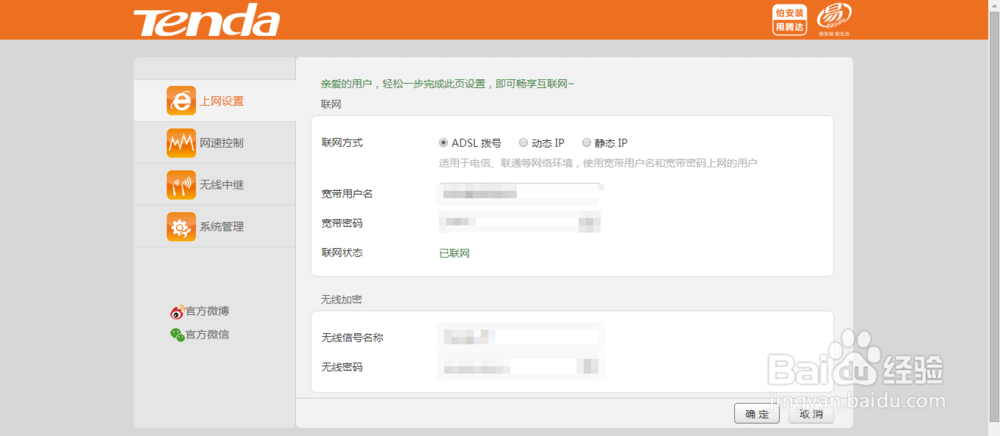Click the Tenda logo in header
This screenshot has width=1000, height=436.
click(x=206, y=20)
